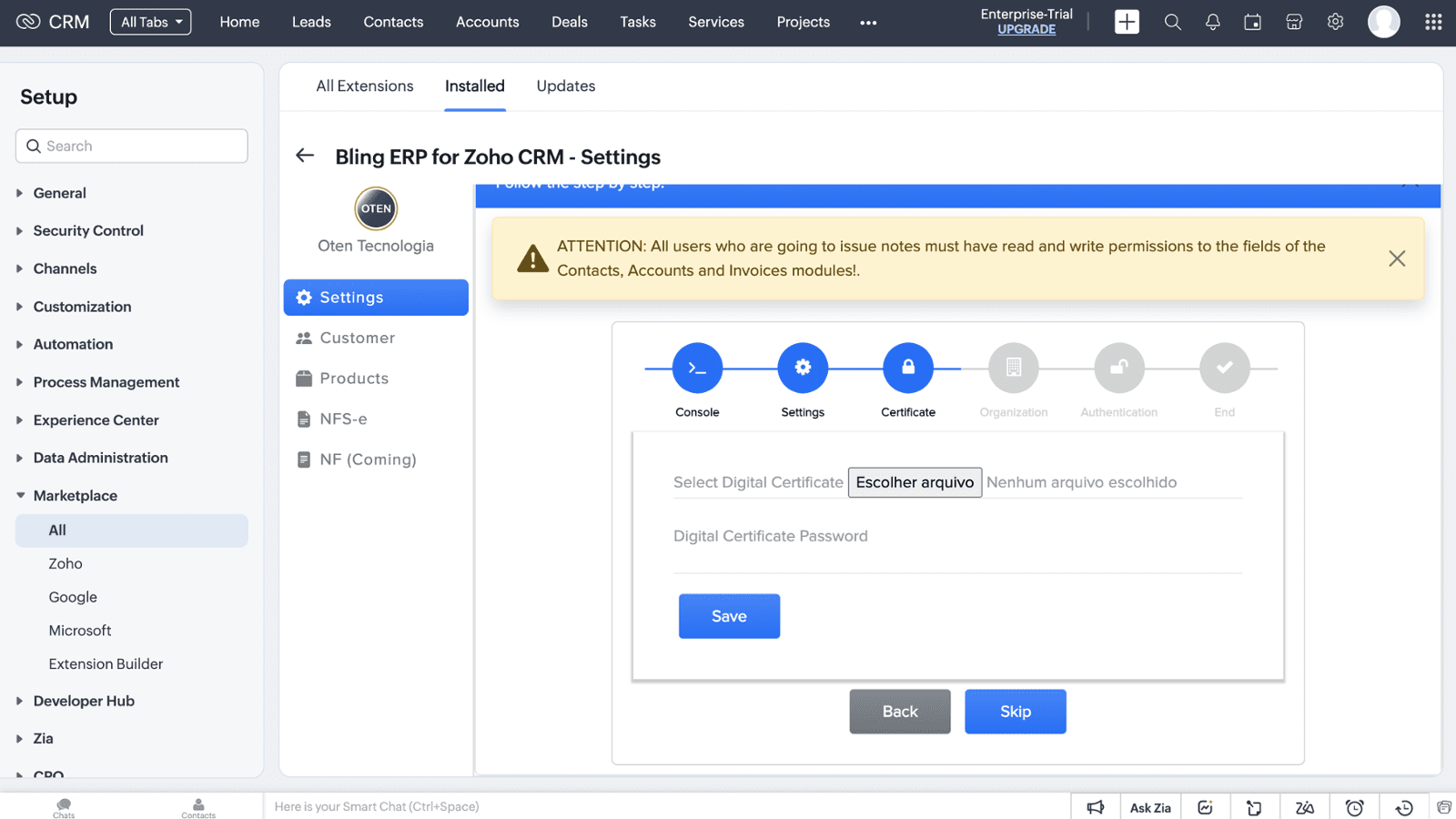This screenshot has height=819, width=1456.
Task: Click the back arrow beside Bling ERP title
Action: click(305, 156)
